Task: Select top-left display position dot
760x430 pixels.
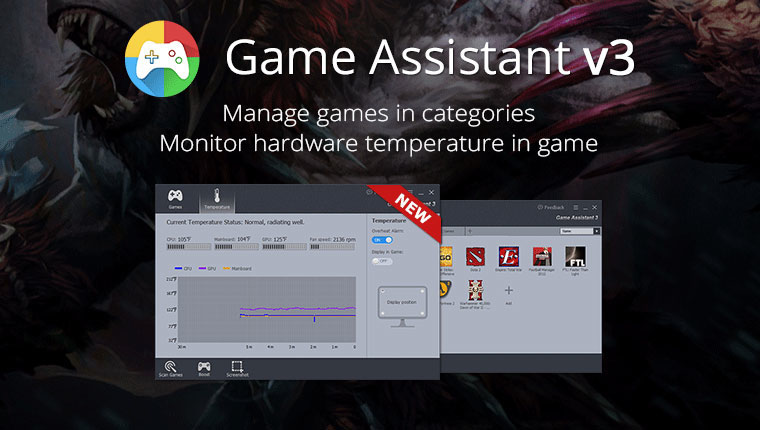Action: (x=382, y=291)
